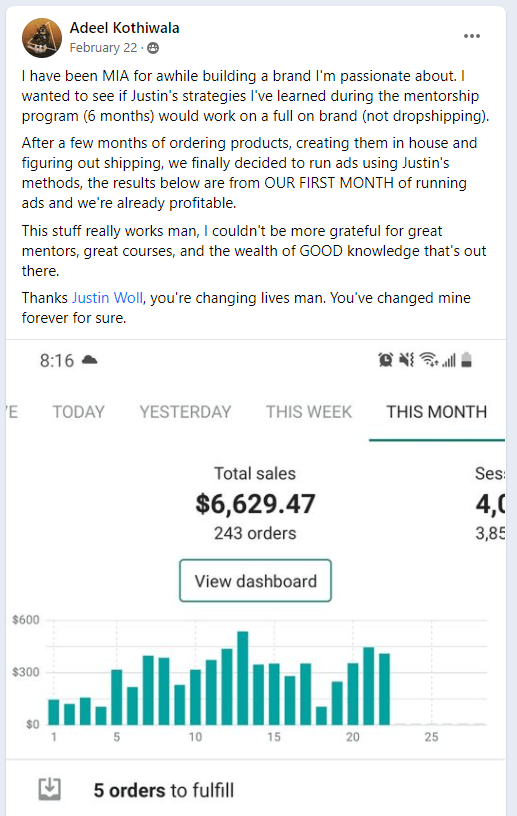Click the orders-to-fulfill inbox icon
Viewport: 517px width, 816px height.
click(50, 789)
